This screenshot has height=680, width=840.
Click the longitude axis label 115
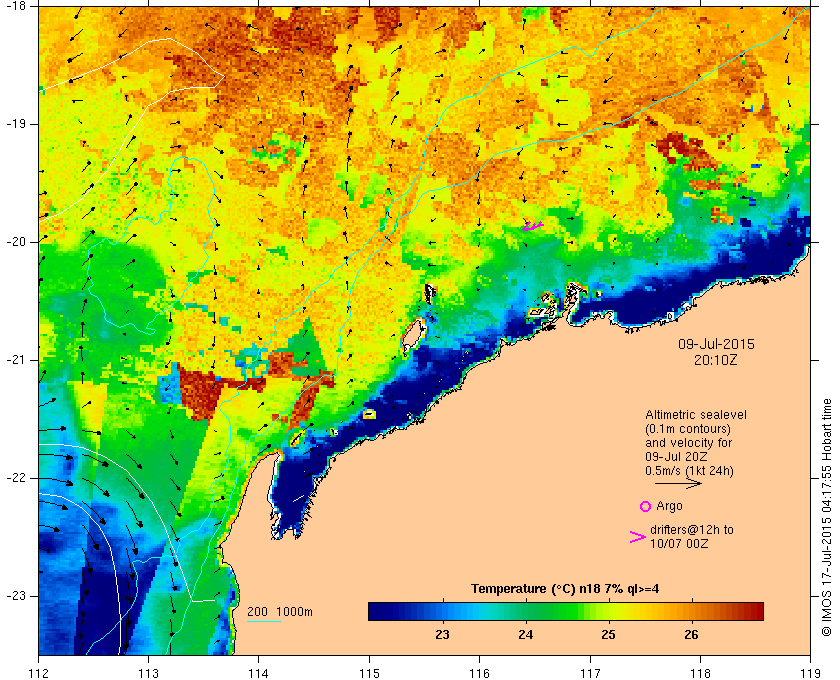(369, 672)
